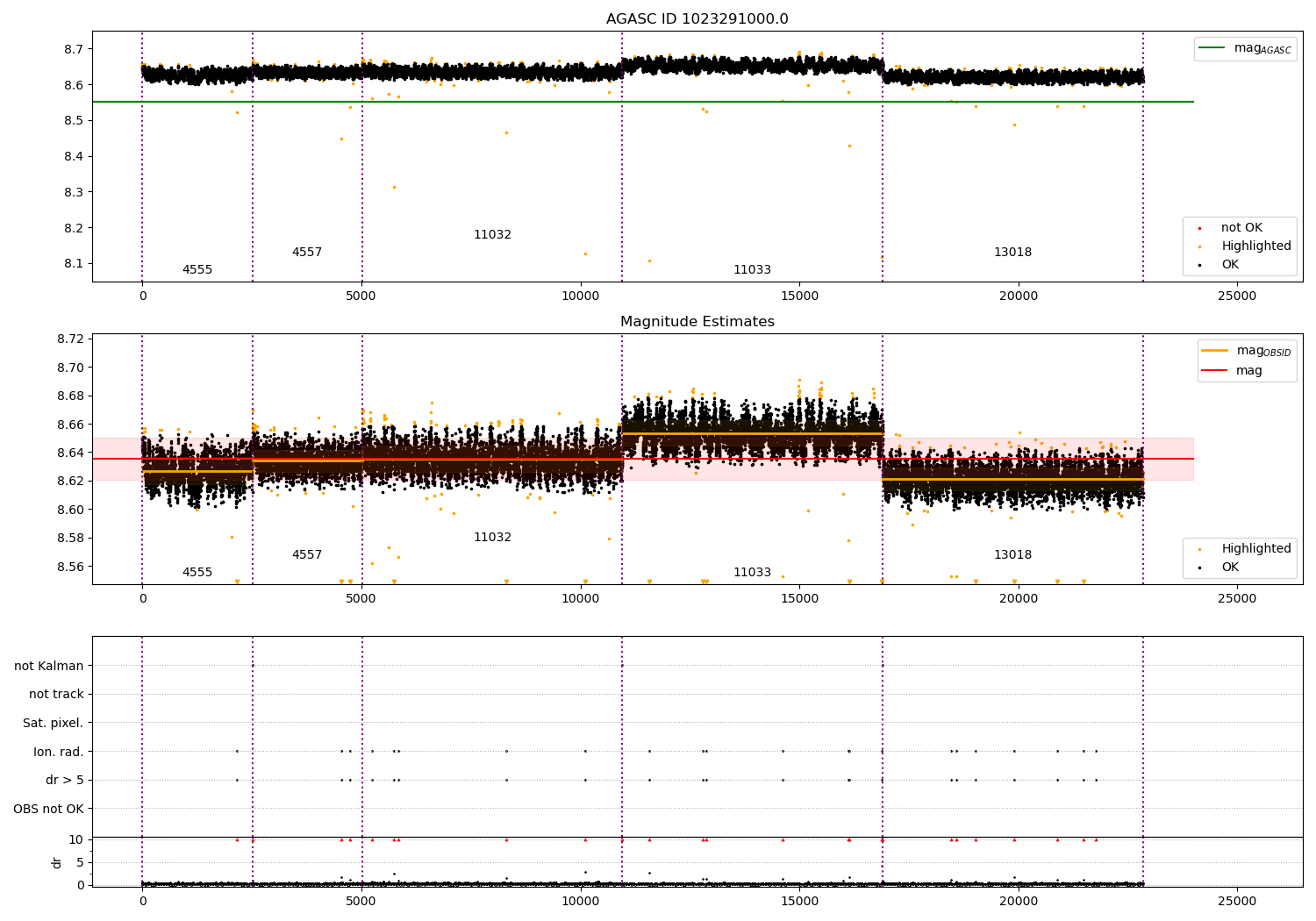Click obsid label 13018 in the Magnitude Estimates plot
Image resolution: width=1316 pixels, height=921 pixels.
[x=1012, y=555]
